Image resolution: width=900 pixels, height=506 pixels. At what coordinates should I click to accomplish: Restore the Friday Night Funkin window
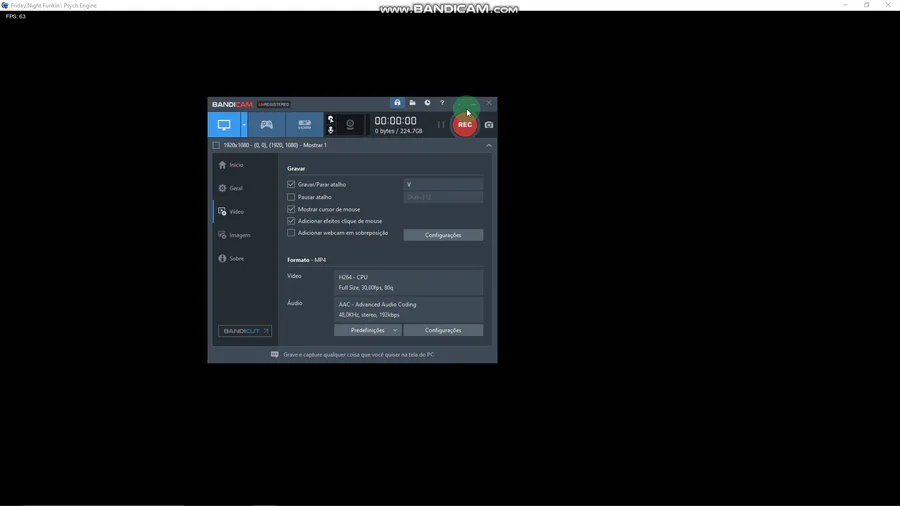tap(867, 5)
